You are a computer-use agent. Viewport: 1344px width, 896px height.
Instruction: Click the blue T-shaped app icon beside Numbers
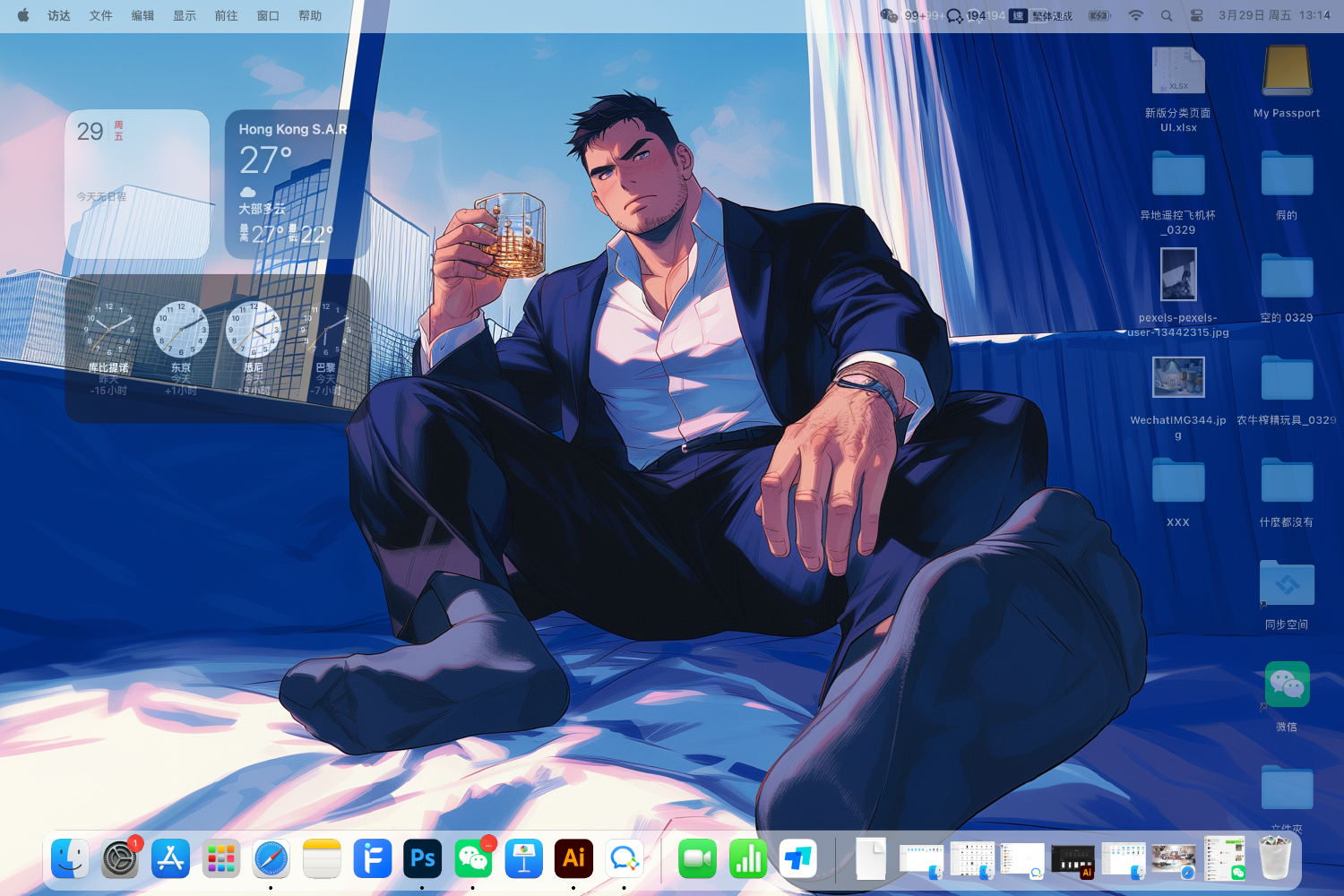pos(797,858)
